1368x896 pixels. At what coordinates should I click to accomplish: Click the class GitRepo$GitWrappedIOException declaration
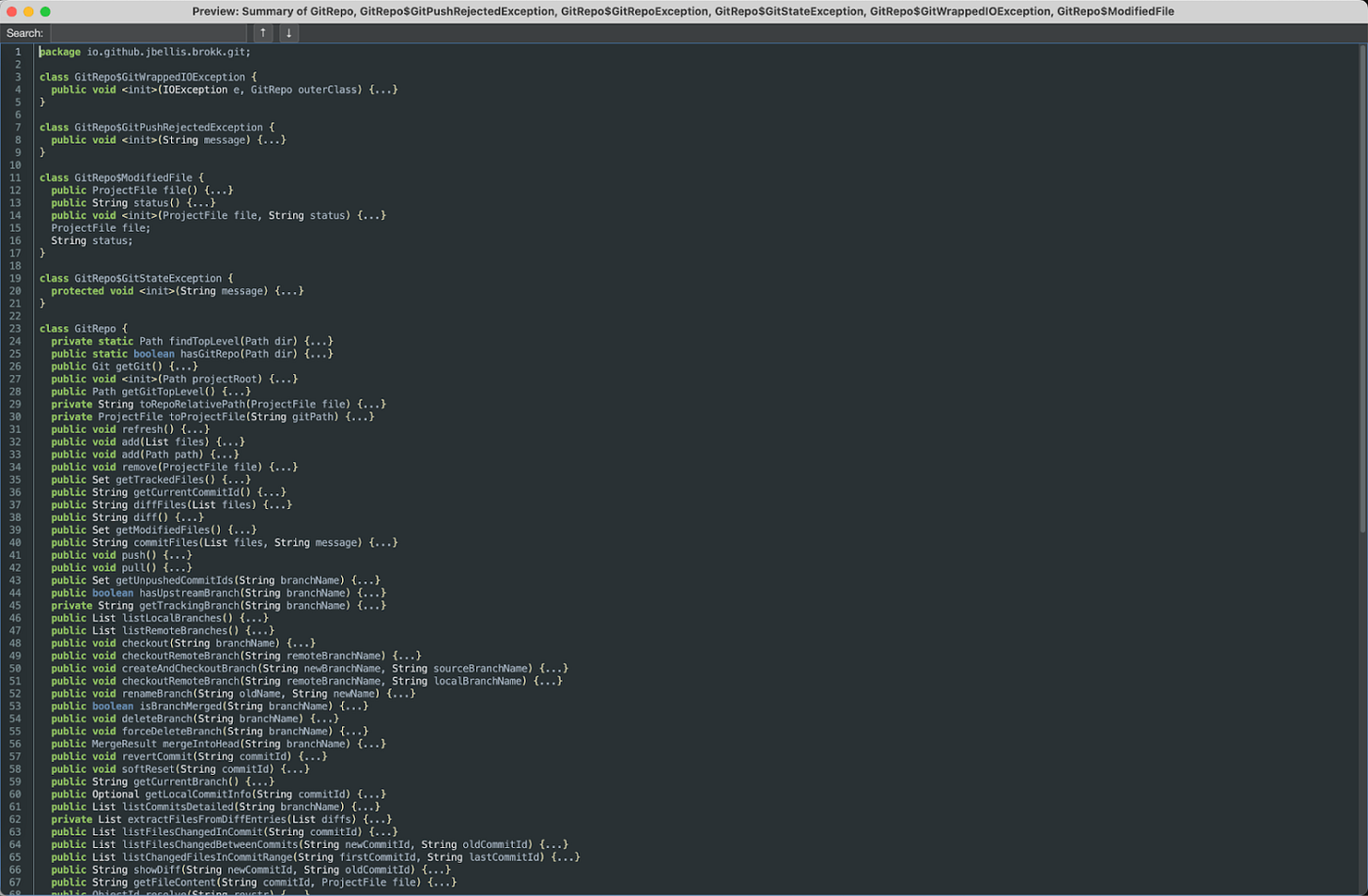[148, 77]
